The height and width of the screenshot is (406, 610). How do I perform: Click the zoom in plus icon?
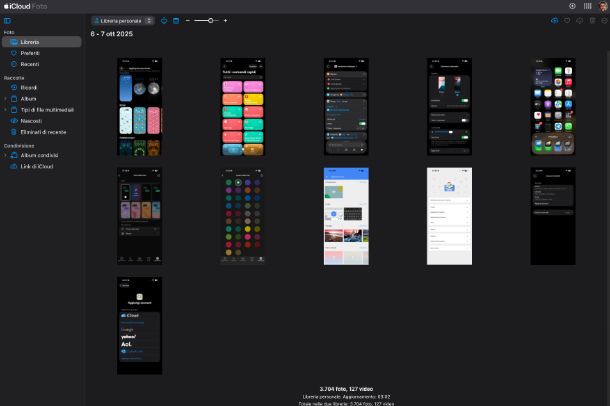pos(225,20)
